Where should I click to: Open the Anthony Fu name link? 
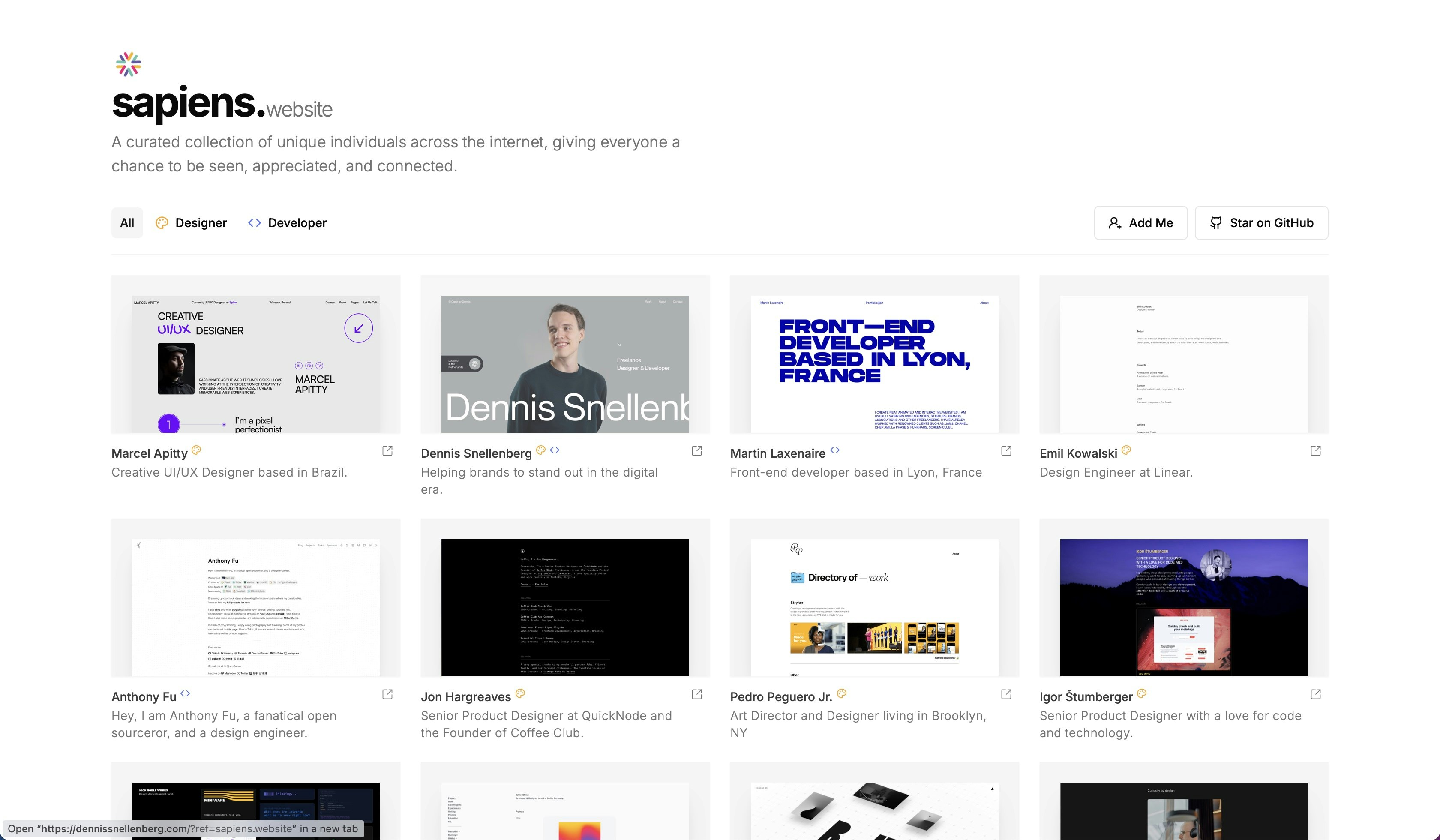pos(144,696)
